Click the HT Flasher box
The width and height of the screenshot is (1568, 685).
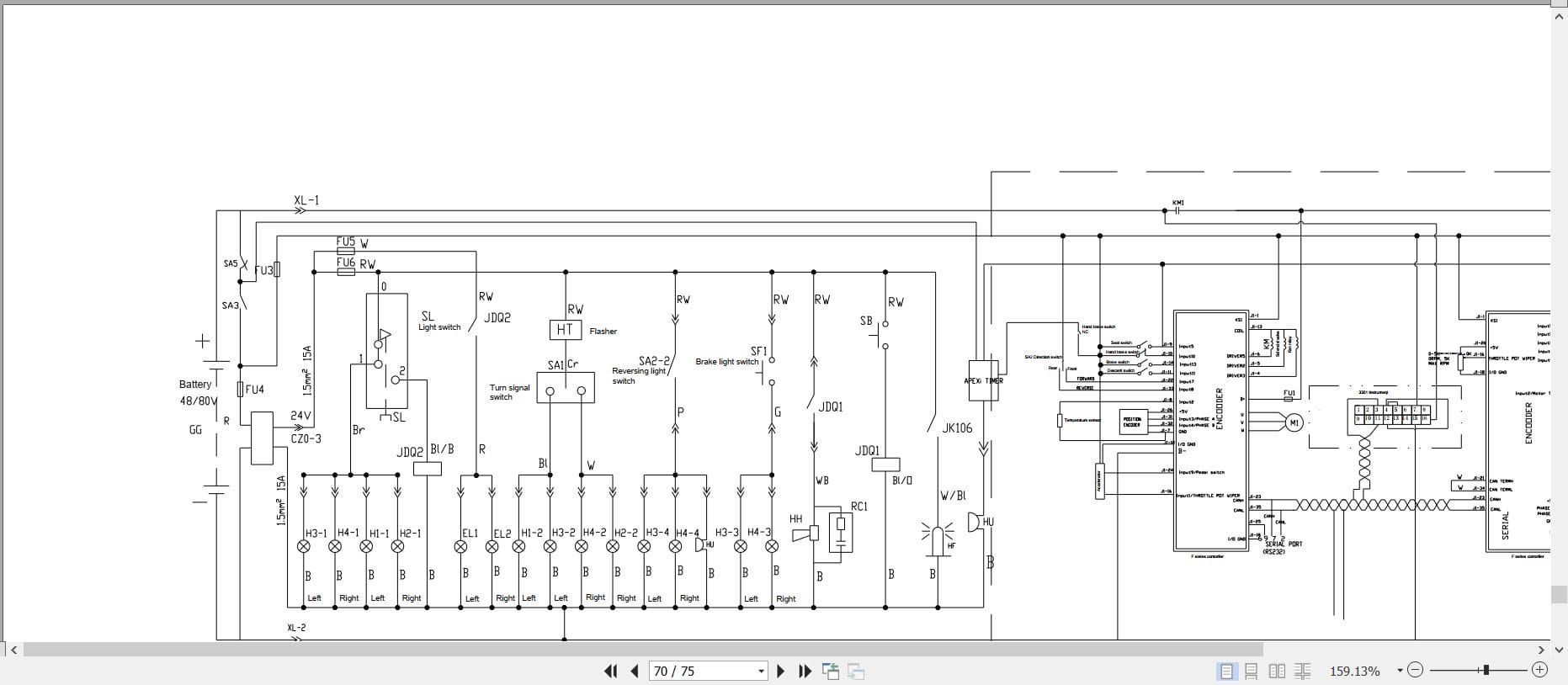pyautogui.click(x=565, y=330)
